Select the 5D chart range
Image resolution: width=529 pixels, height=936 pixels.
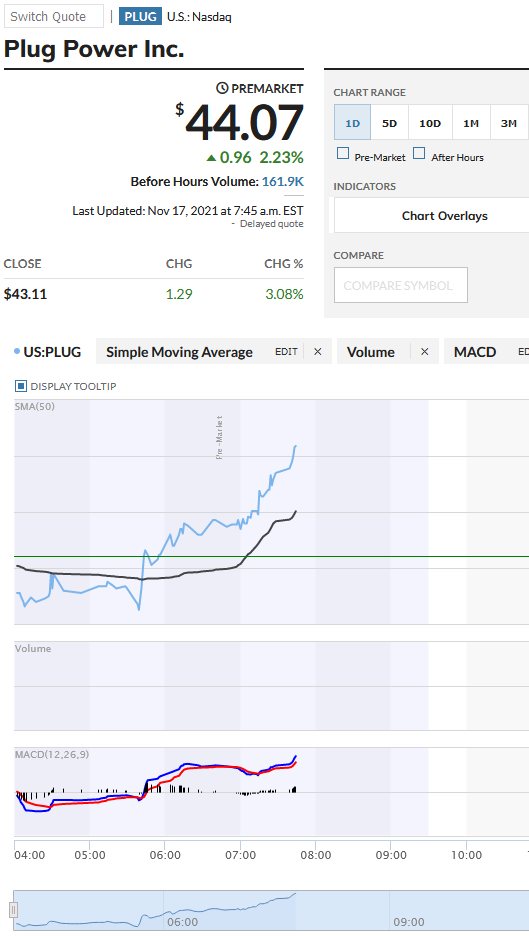coord(390,123)
